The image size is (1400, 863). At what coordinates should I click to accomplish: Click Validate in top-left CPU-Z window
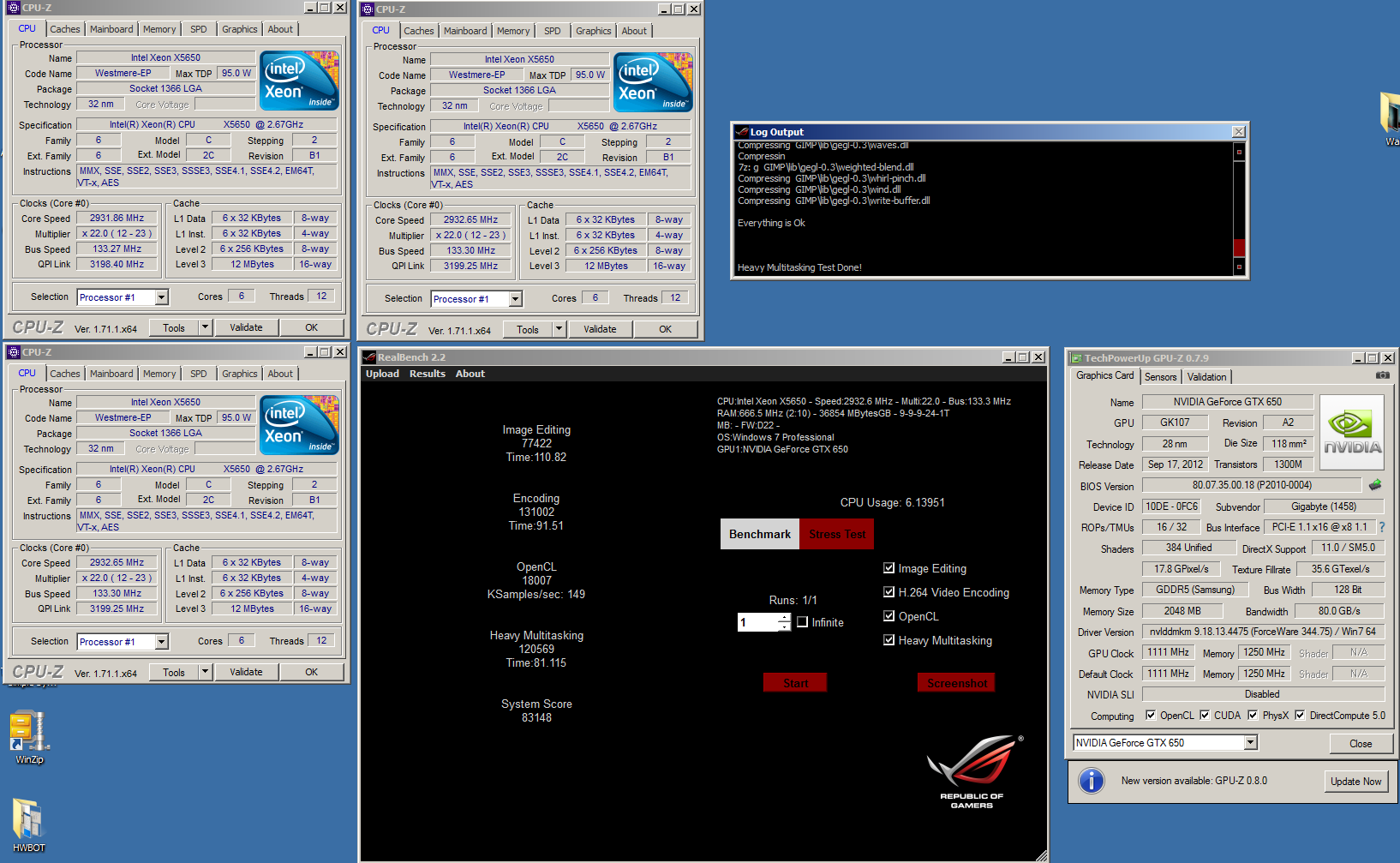(x=246, y=327)
